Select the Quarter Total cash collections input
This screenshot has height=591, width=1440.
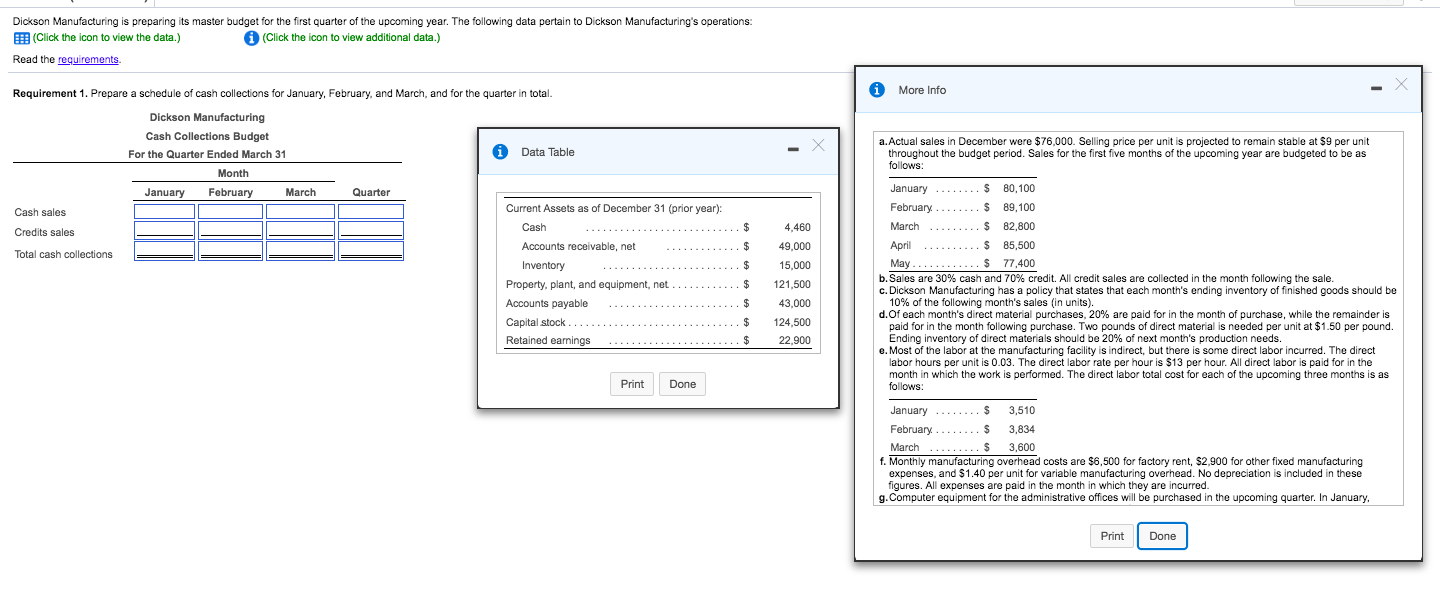(370, 251)
